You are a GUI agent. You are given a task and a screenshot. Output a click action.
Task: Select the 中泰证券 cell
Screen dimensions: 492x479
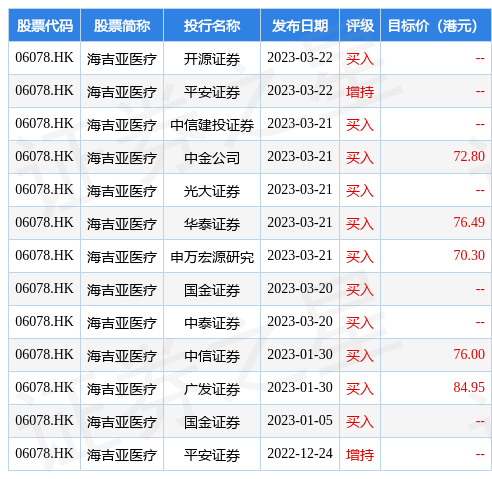pyautogui.click(x=212, y=323)
